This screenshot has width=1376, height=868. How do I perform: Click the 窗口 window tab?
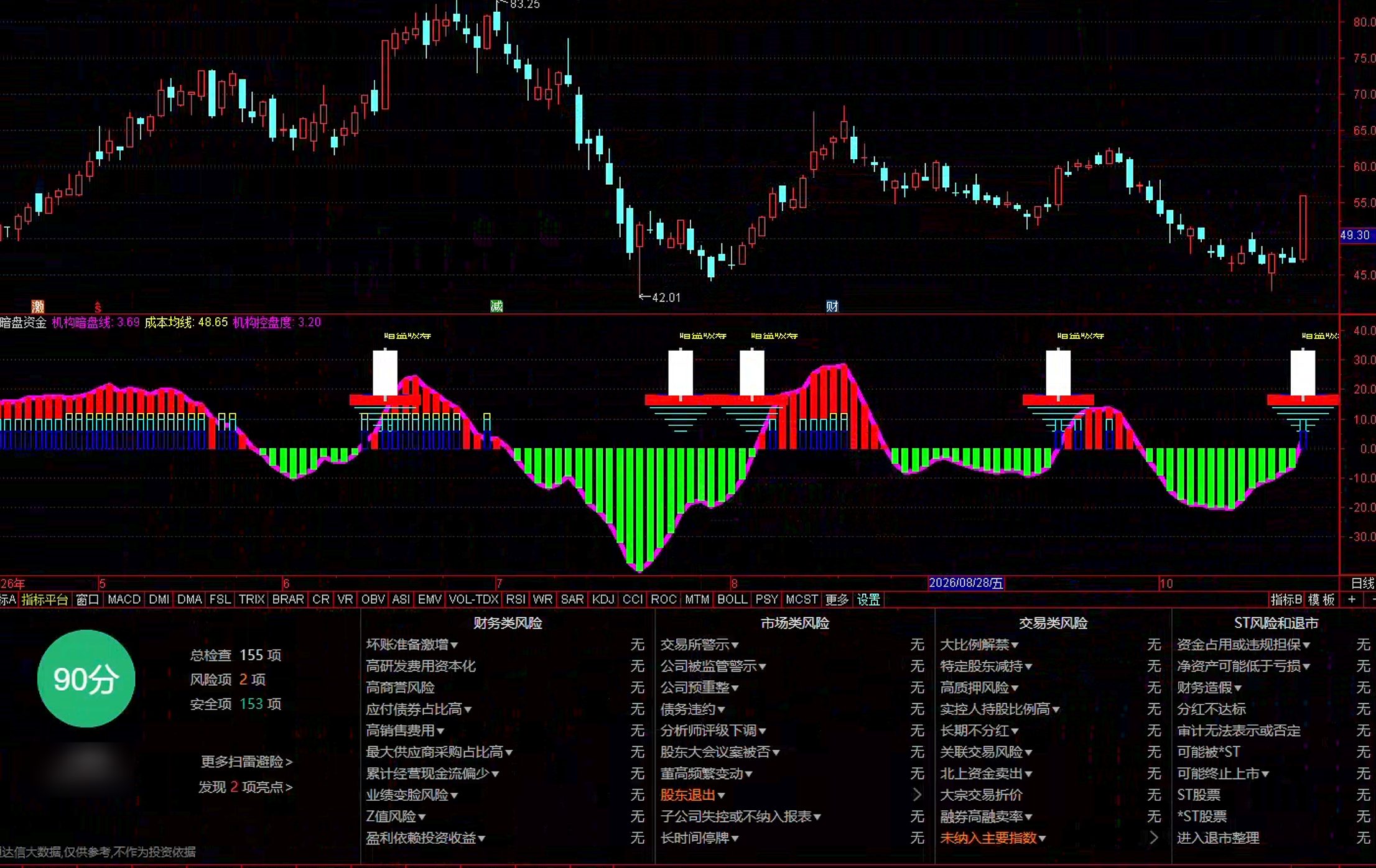(87, 599)
